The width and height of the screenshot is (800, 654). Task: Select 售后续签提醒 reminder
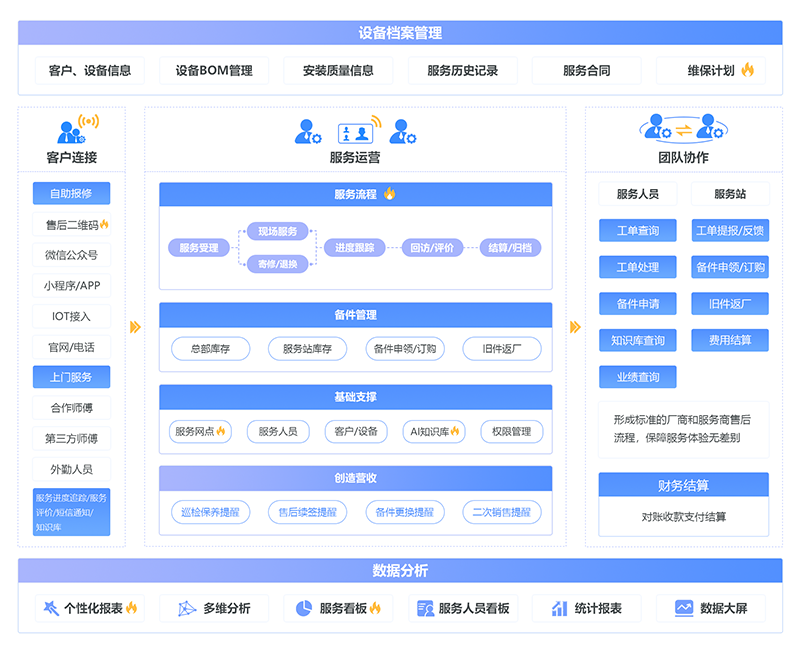[308, 512]
